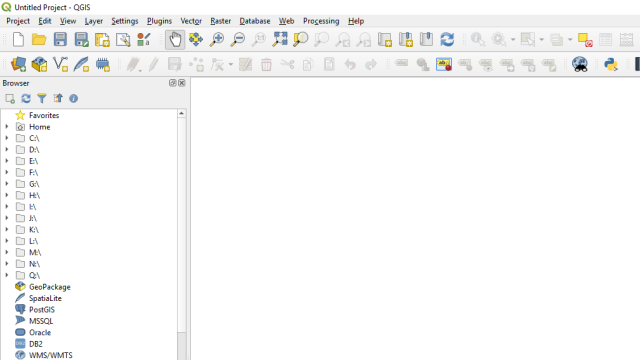This screenshot has height=360, width=640.
Task: Select SpatiaLite in the Browser tree
Action: point(45,298)
